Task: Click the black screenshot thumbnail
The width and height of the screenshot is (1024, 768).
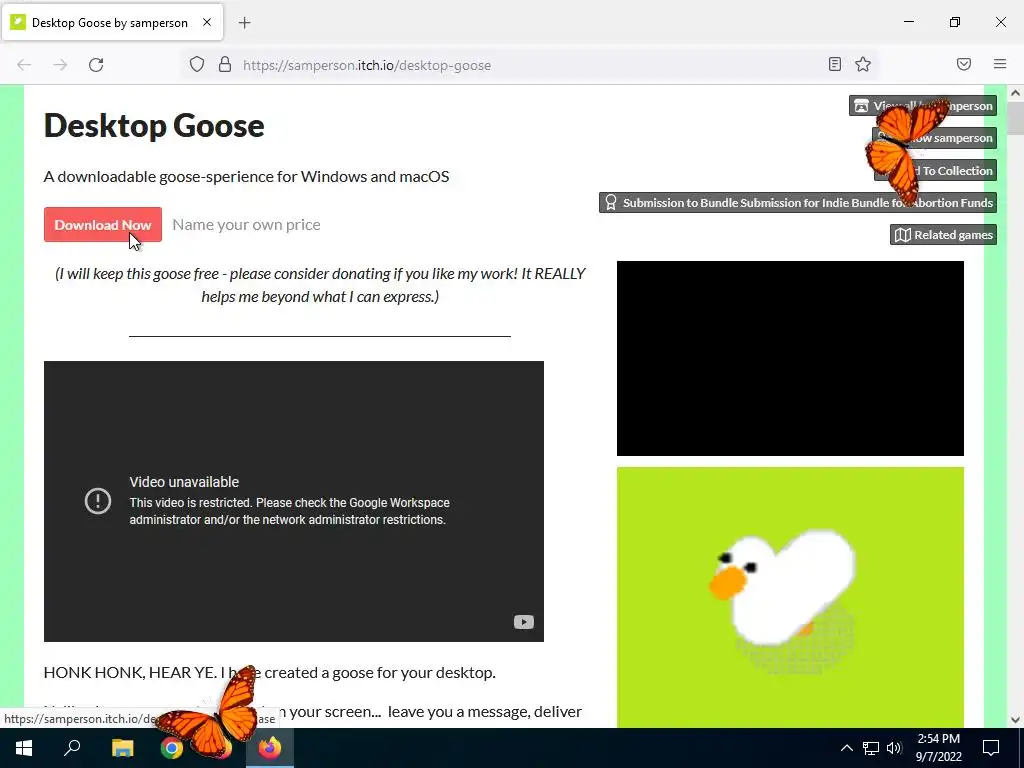Action: (790, 359)
